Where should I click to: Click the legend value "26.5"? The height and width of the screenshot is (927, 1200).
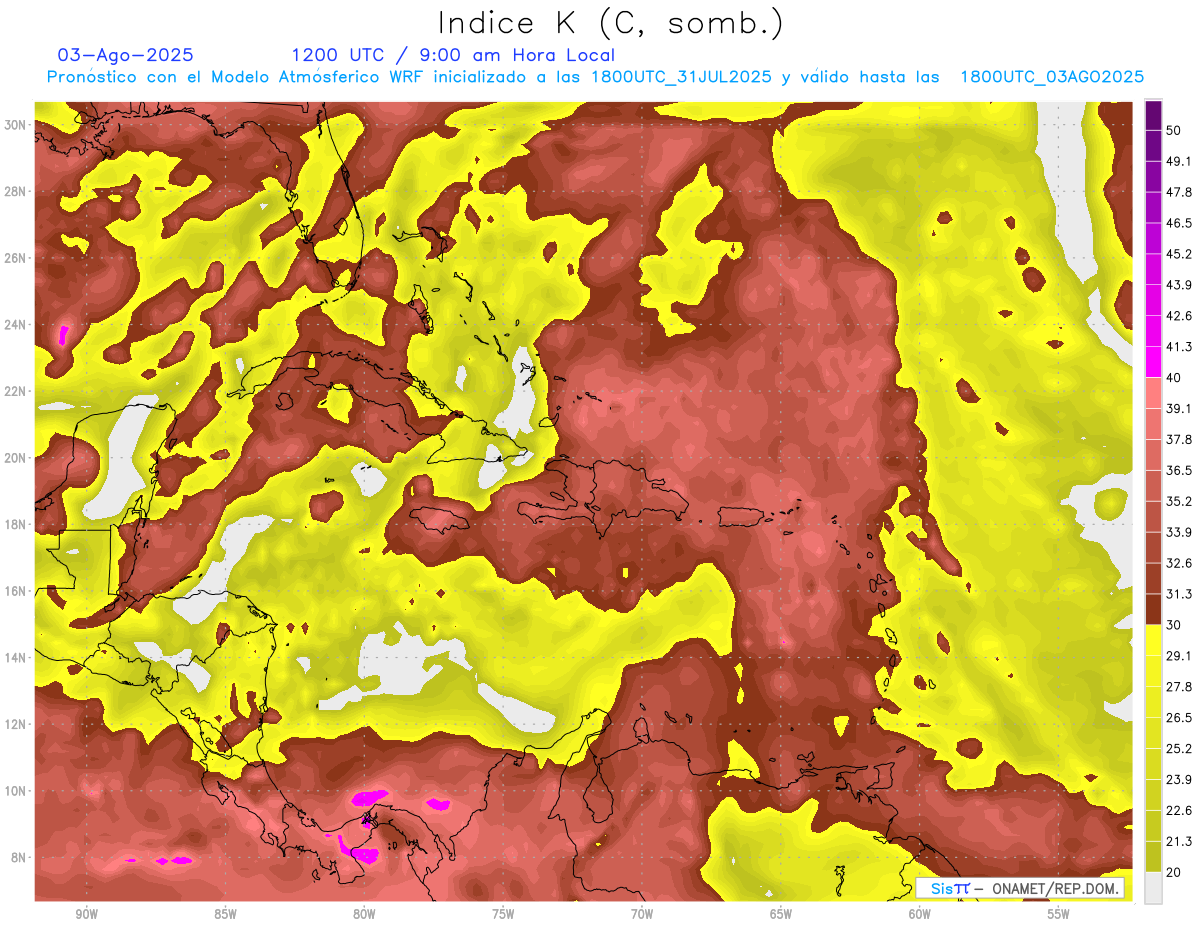[1179, 717]
